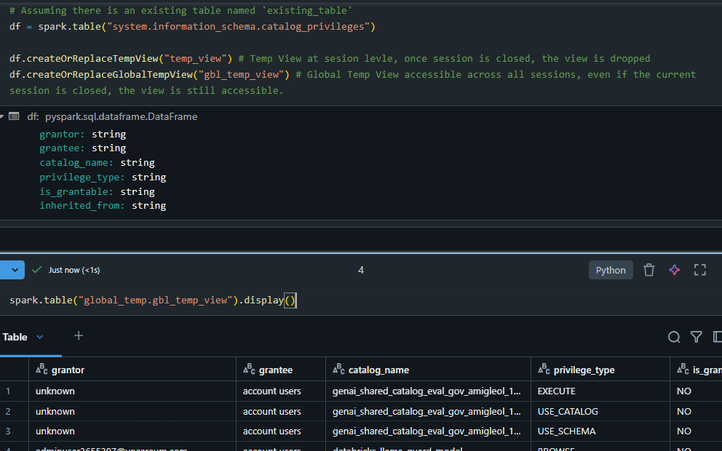Open the table filter funnel icon
722x451 pixels.
point(697,337)
